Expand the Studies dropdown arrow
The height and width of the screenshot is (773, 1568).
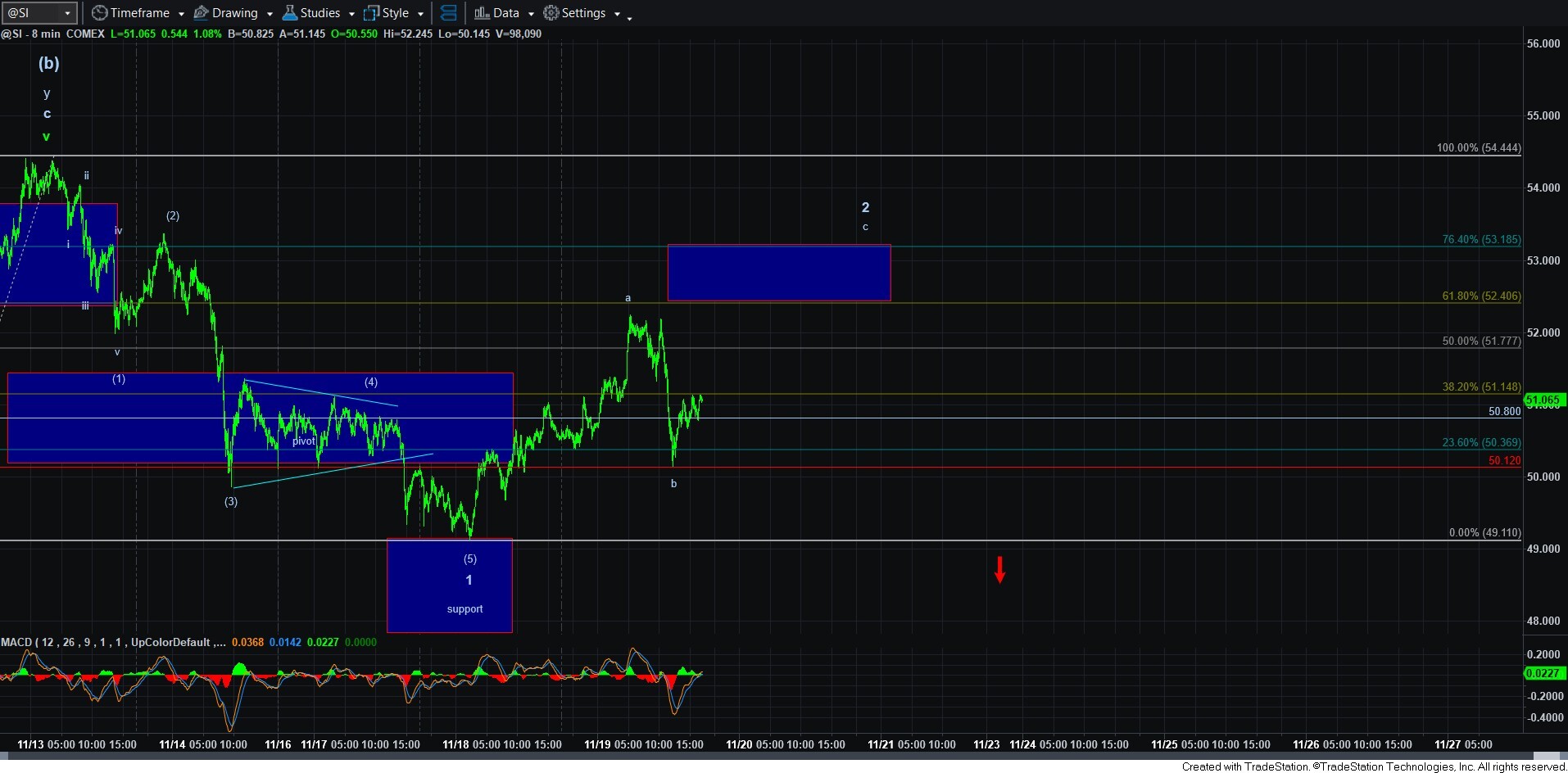click(351, 14)
